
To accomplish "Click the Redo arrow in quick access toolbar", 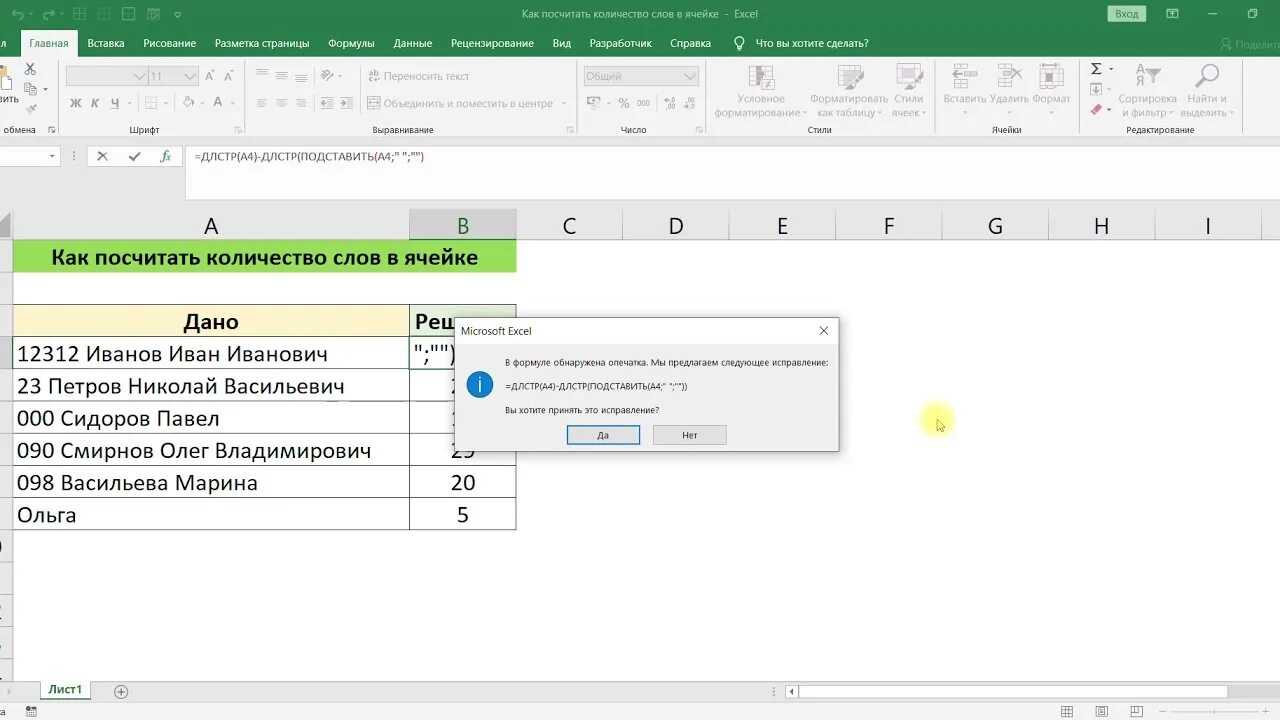I will (x=51, y=14).
